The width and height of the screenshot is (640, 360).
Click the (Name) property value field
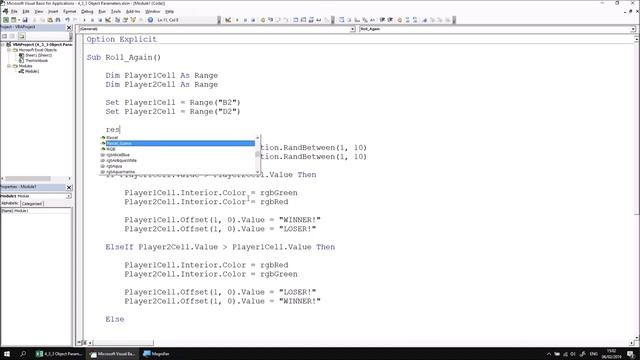click(x=42, y=211)
